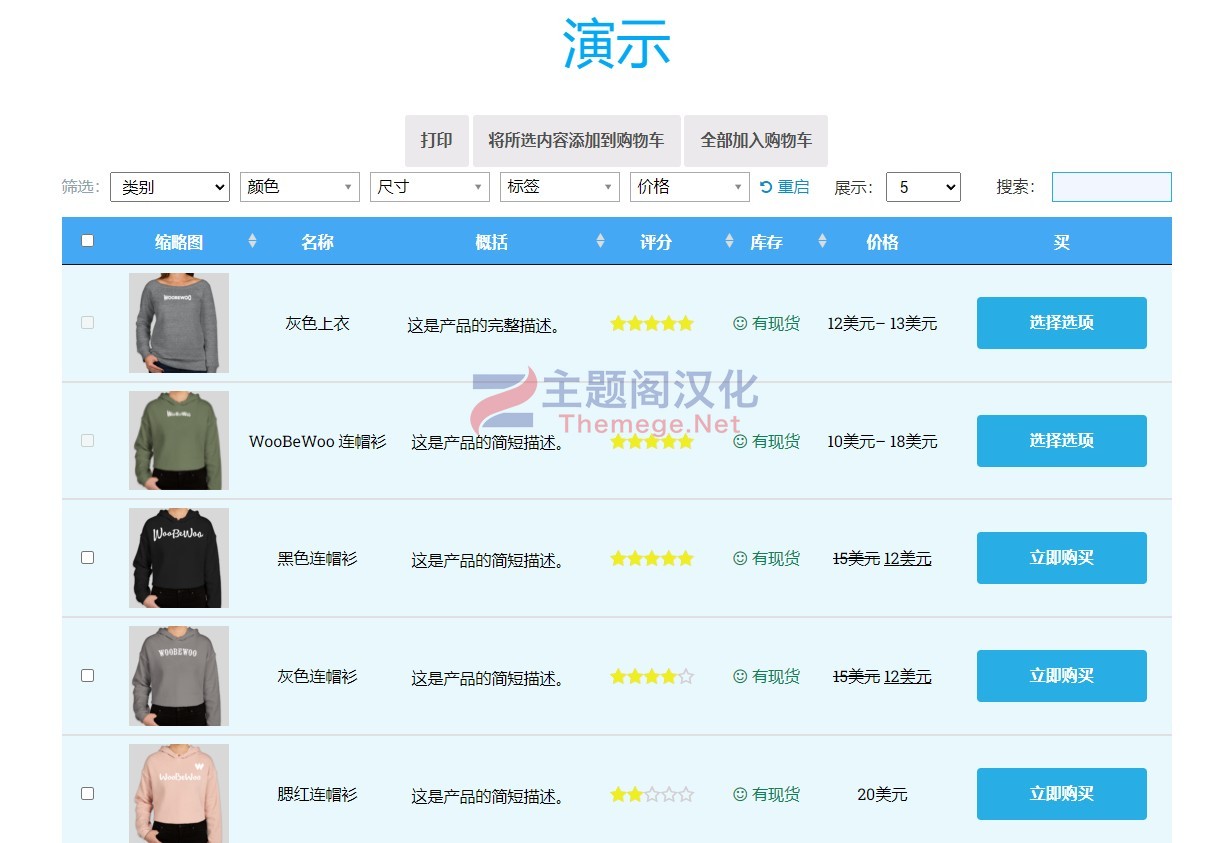Click the product name 腮红连帽衫
This screenshot has height=843, width=1231.
[x=317, y=794]
